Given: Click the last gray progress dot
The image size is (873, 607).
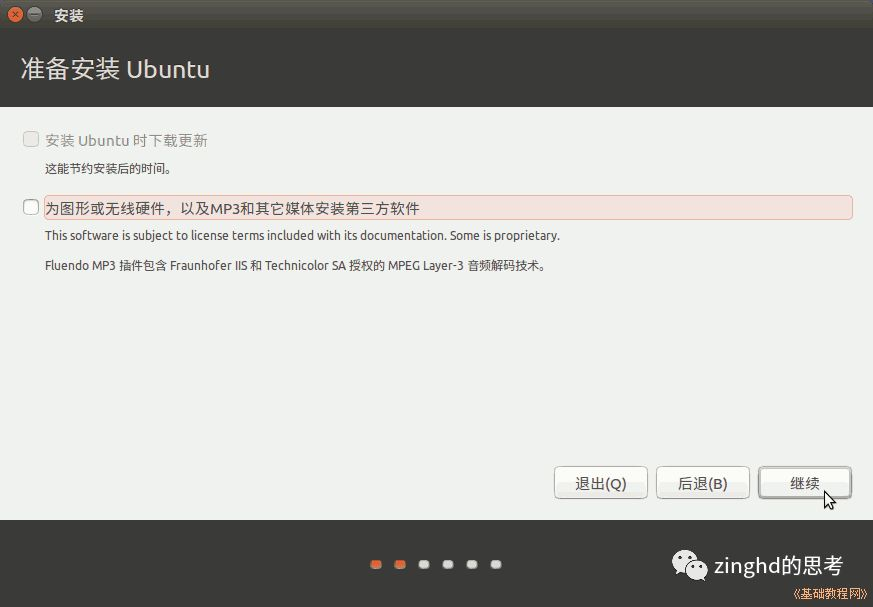Looking at the screenshot, I should tap(496, 565).
